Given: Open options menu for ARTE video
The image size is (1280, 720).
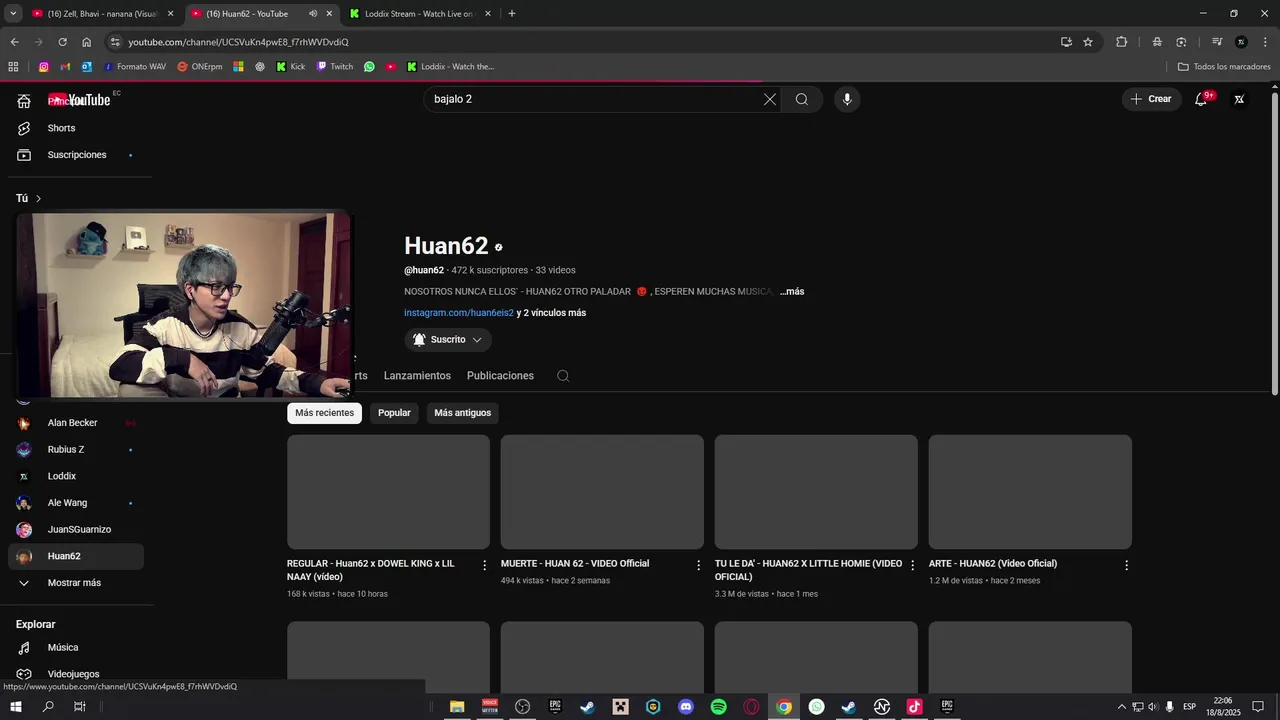Looking at the screenshot, I should point(1126,565).
